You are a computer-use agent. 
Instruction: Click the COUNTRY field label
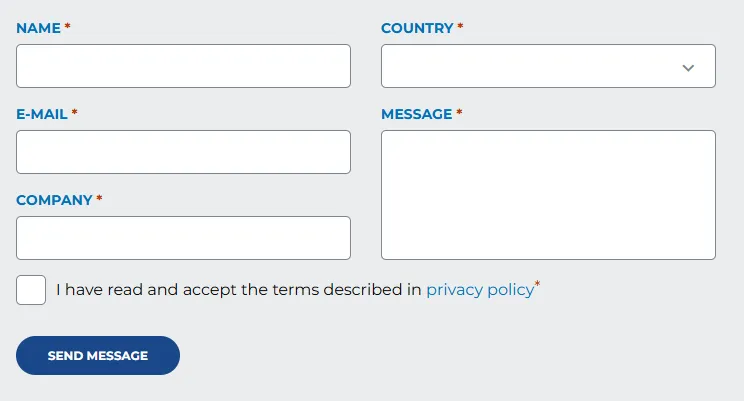point(417,28)
